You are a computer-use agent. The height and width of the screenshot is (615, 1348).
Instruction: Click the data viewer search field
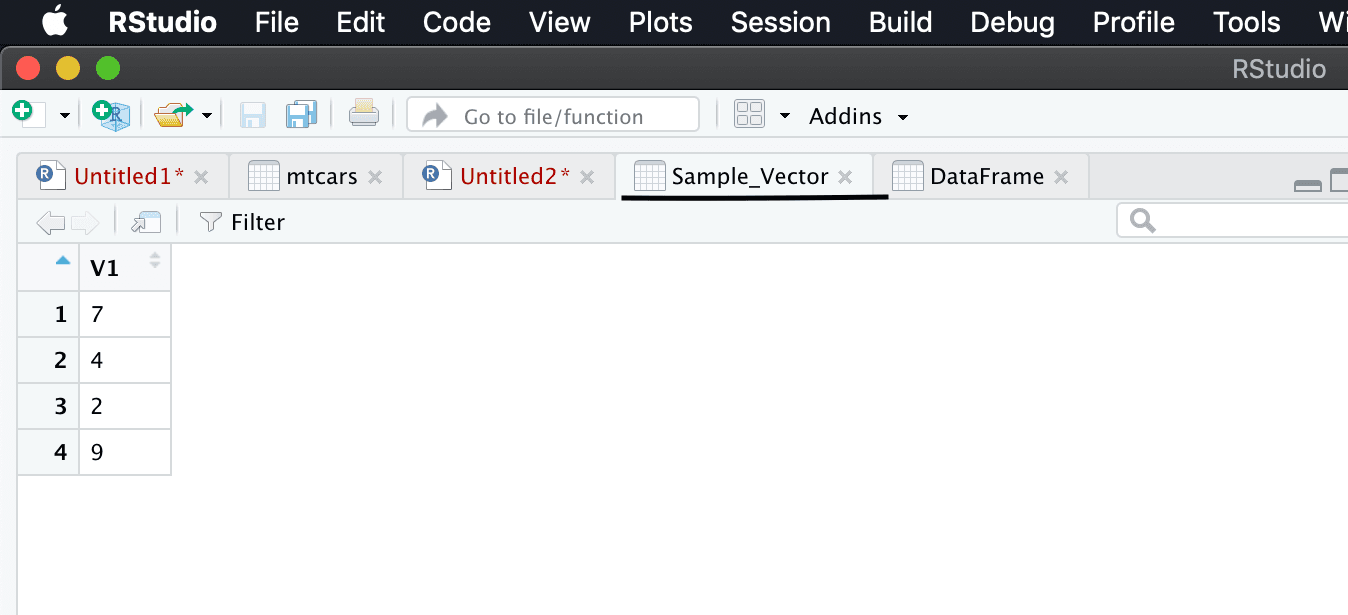[x=1232, y=220]
